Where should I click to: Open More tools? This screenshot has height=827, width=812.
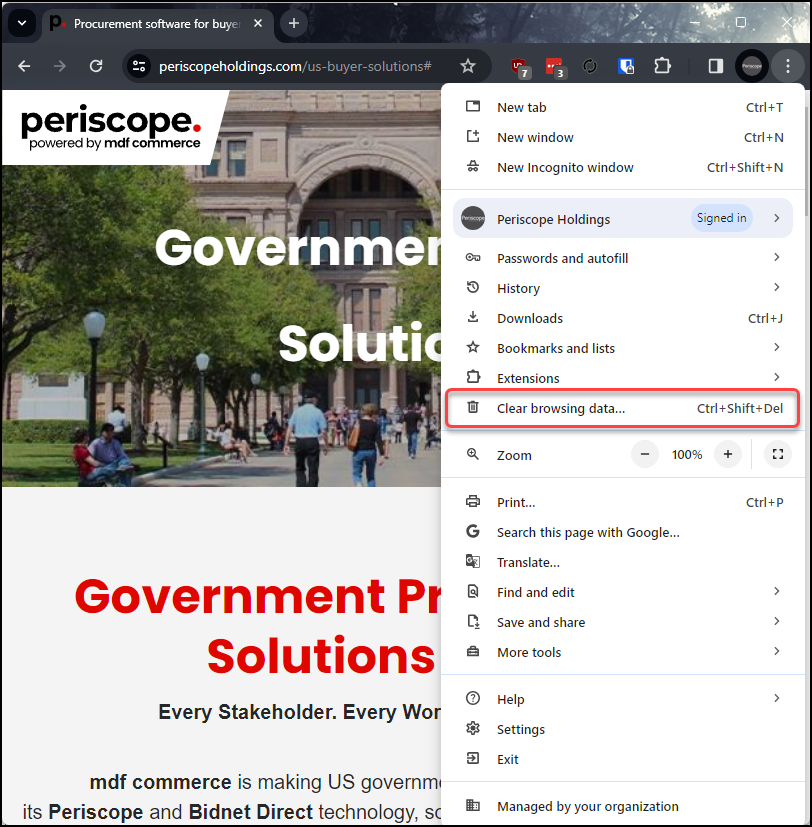coord(623,652)
